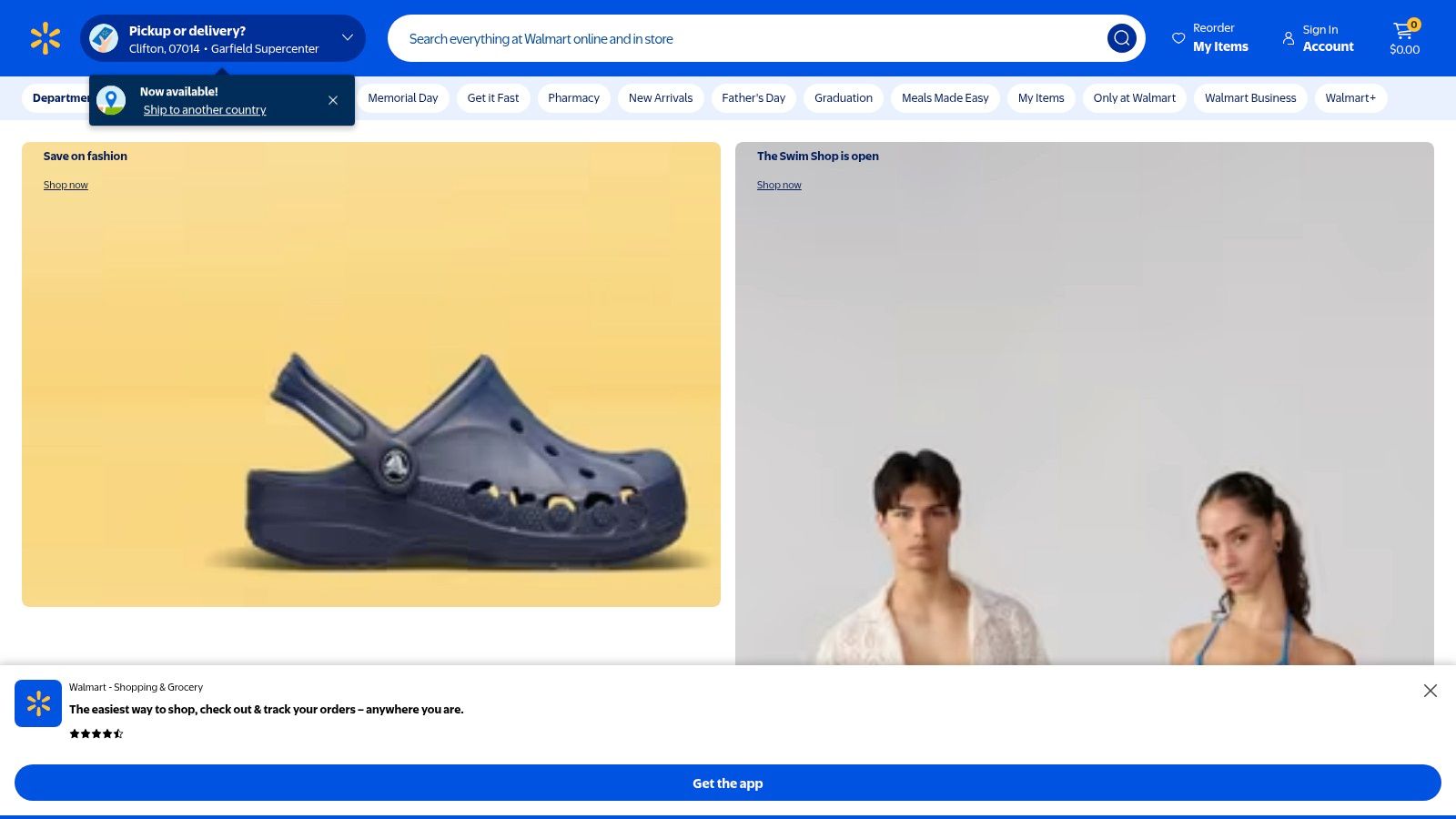This screenshot has width=1456, height=819.
Task: Close the Walmart app banner
Action: tap(1431, 691)
